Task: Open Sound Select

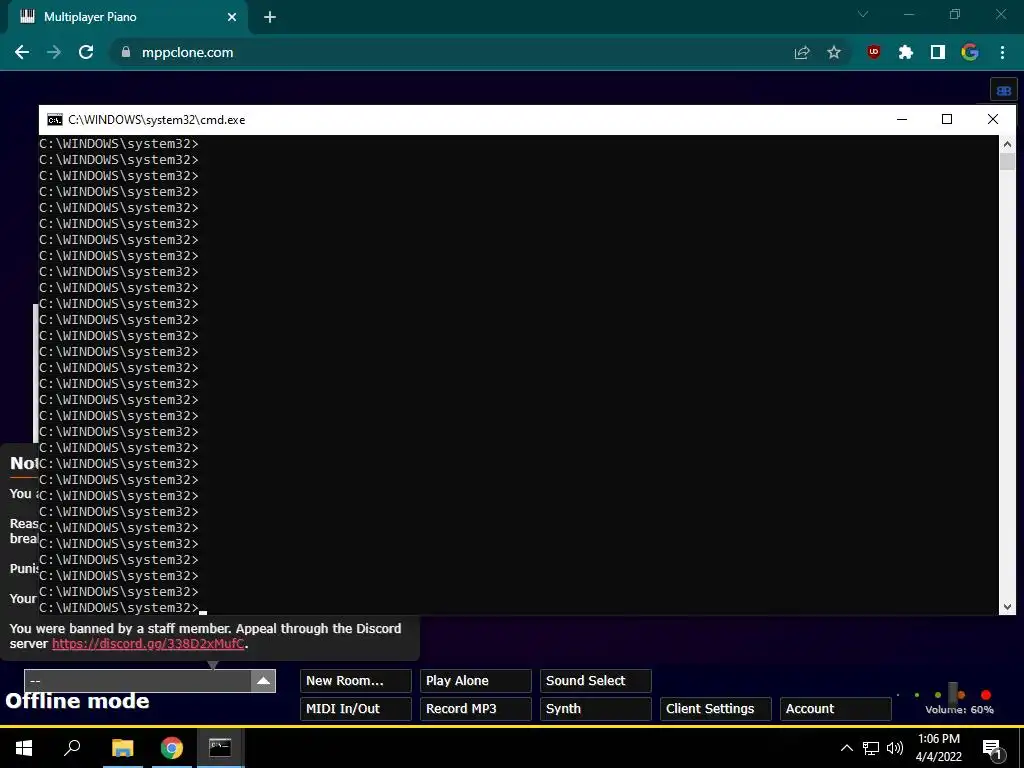Action: tap(596, 680)
